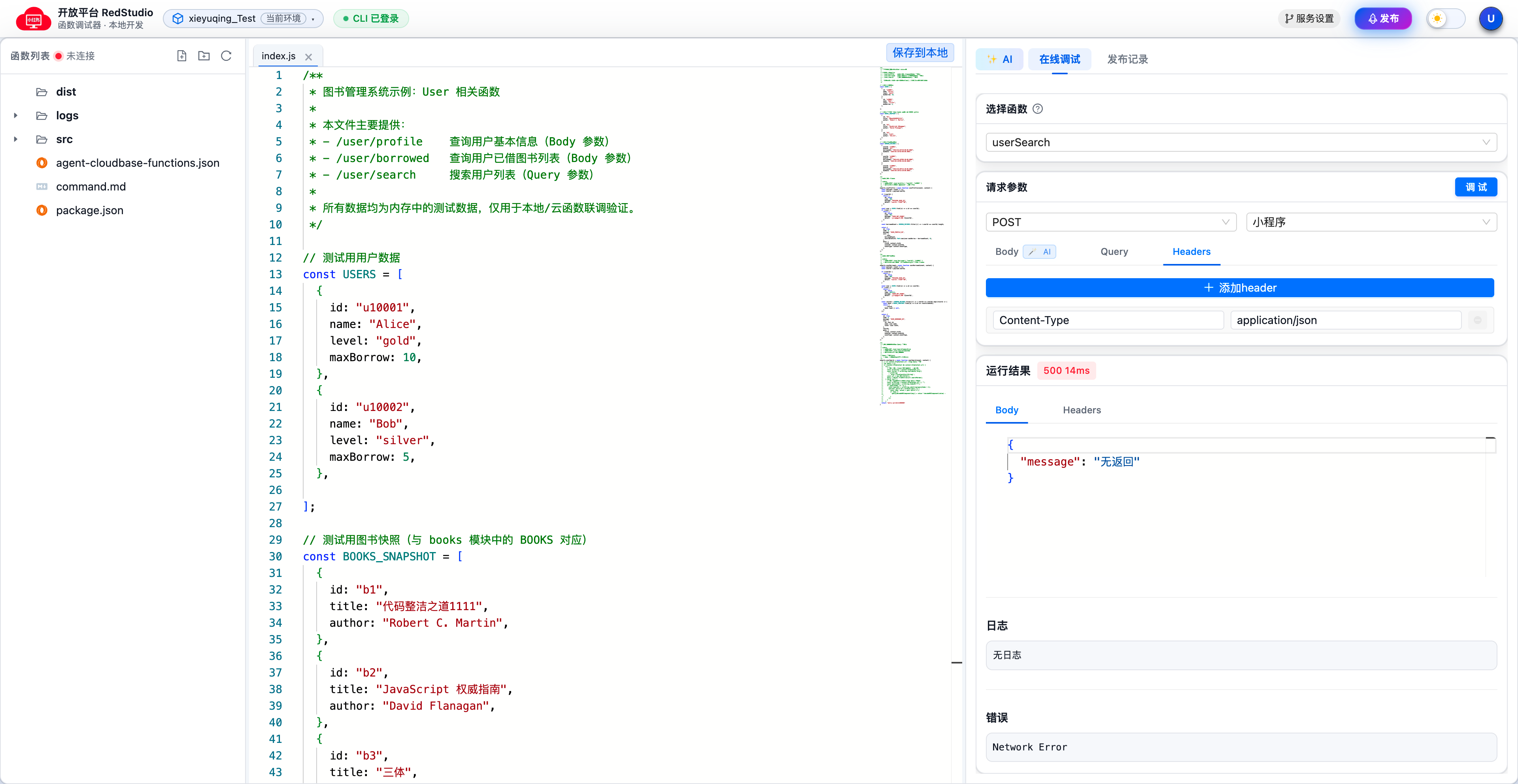The width and height of the screenshot is (1518, 784).
Task: Click the refresh icon in function list header
Action: tap(226, 56)
